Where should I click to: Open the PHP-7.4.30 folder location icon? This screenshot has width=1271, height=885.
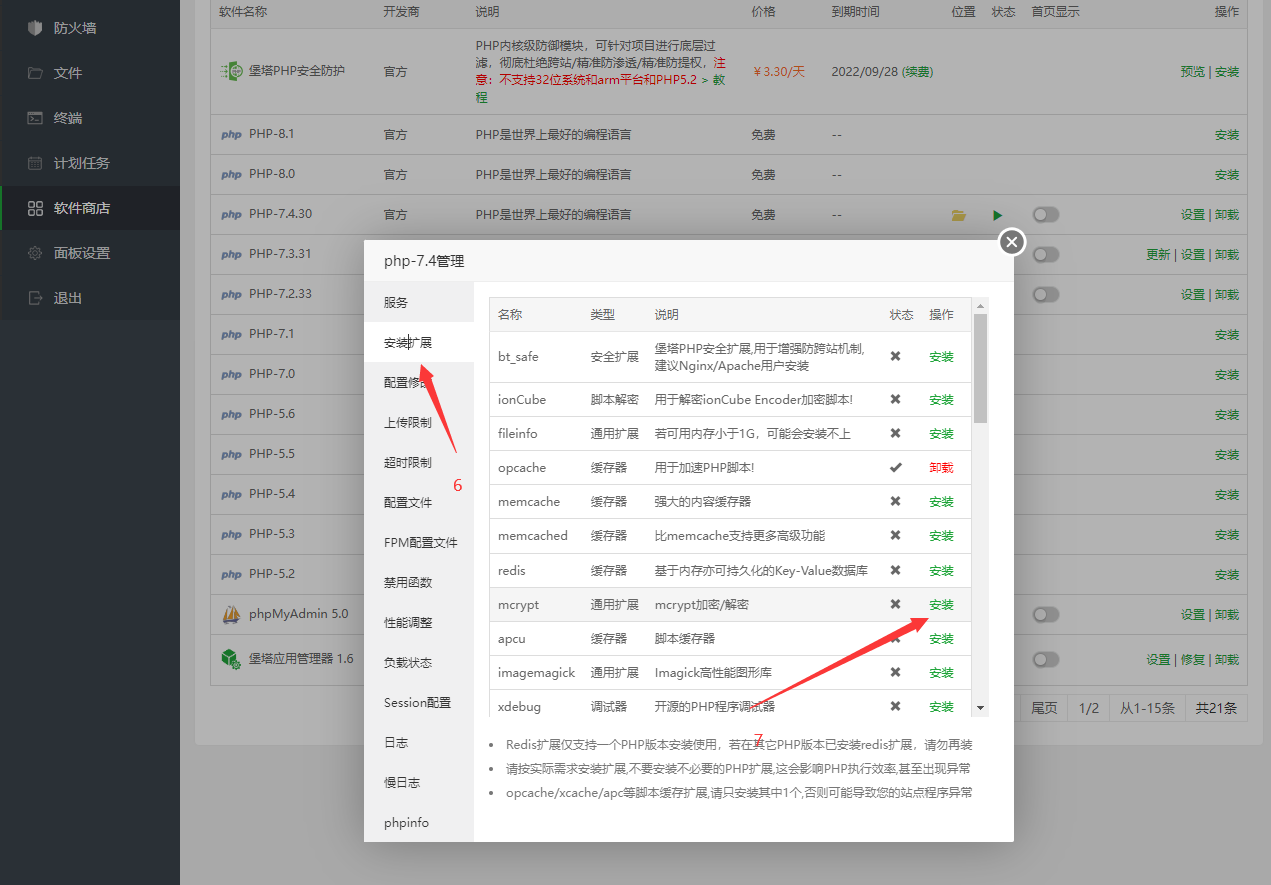959,215
